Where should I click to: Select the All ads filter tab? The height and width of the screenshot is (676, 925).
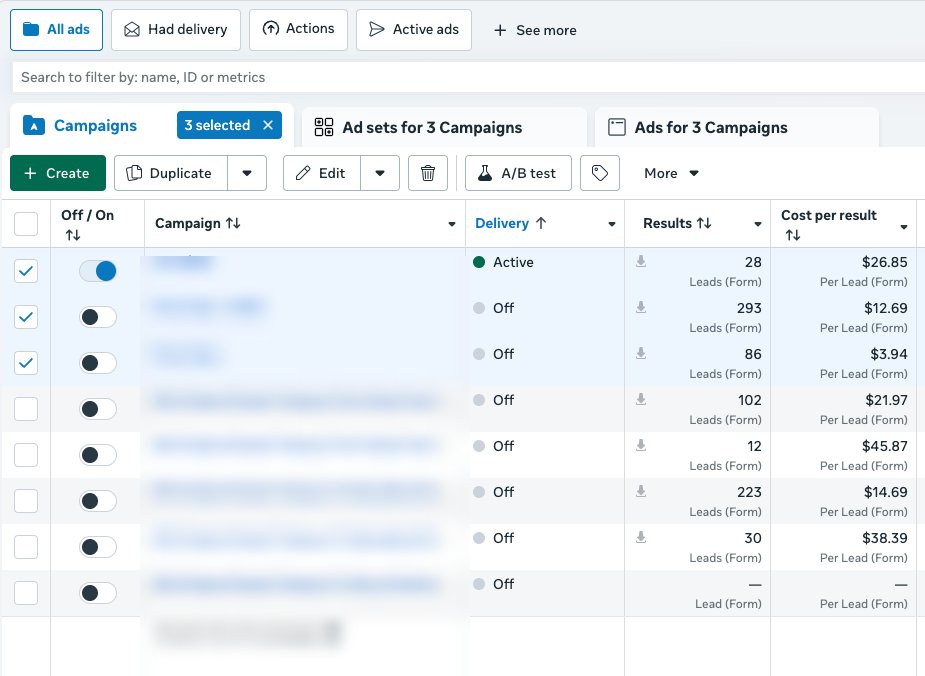coord(57,29)
